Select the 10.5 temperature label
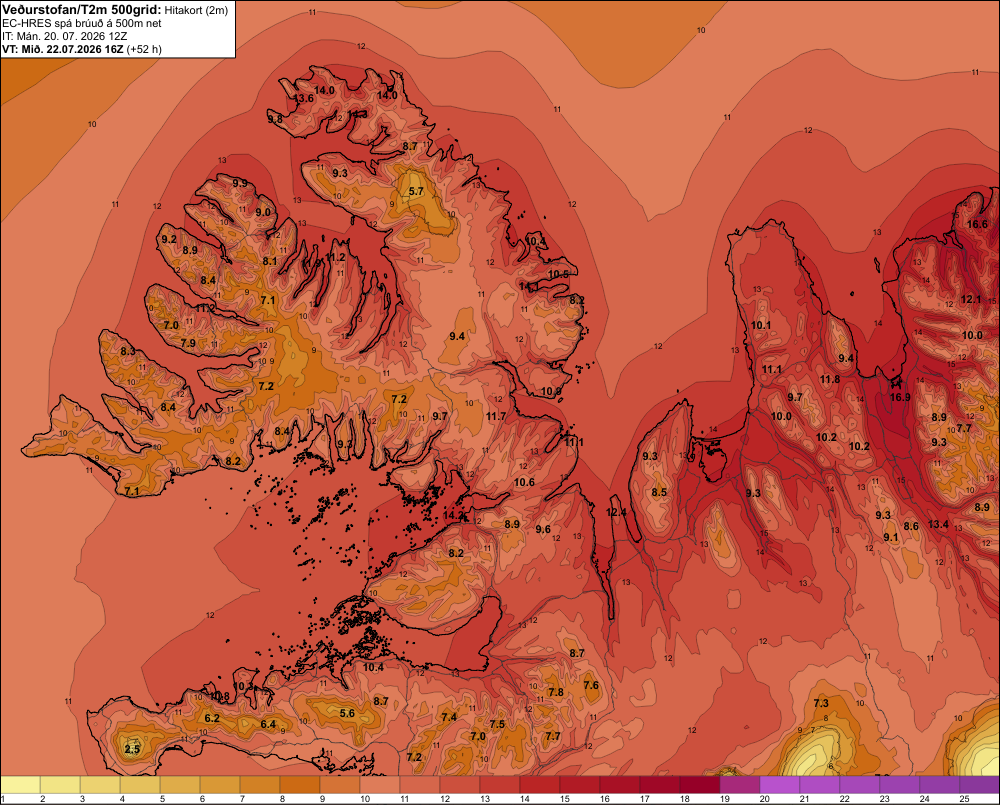 (x=558, y=274)
